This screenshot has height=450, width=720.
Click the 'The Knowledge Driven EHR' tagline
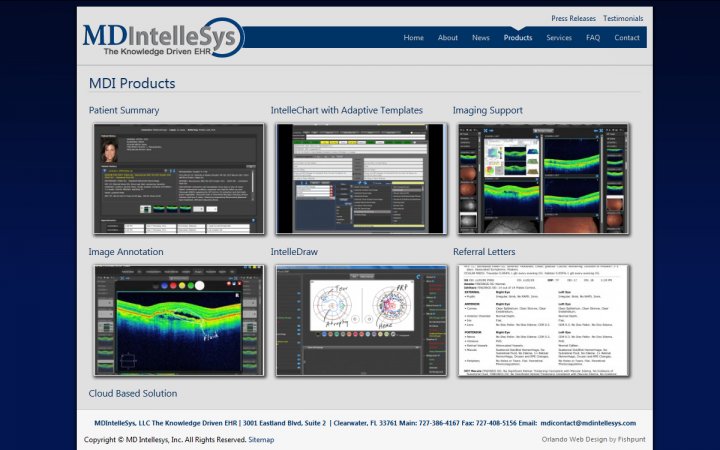point(158,51)
